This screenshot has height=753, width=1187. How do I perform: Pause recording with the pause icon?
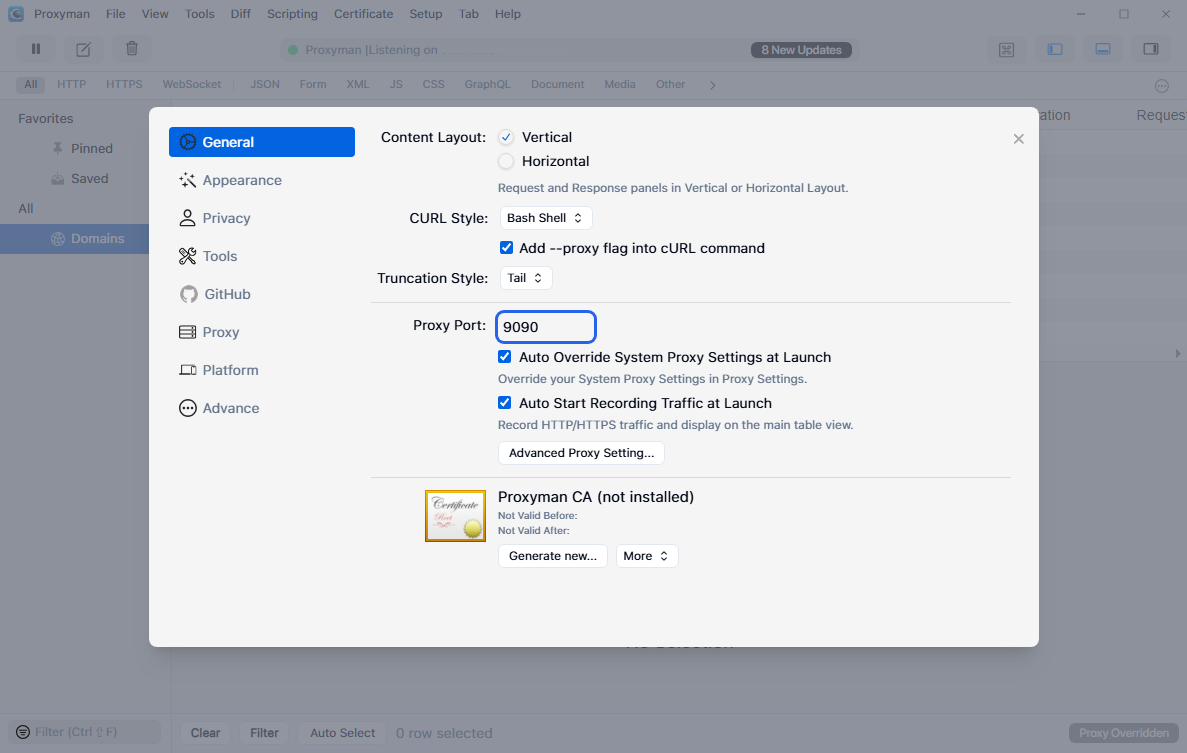point(36,49)
